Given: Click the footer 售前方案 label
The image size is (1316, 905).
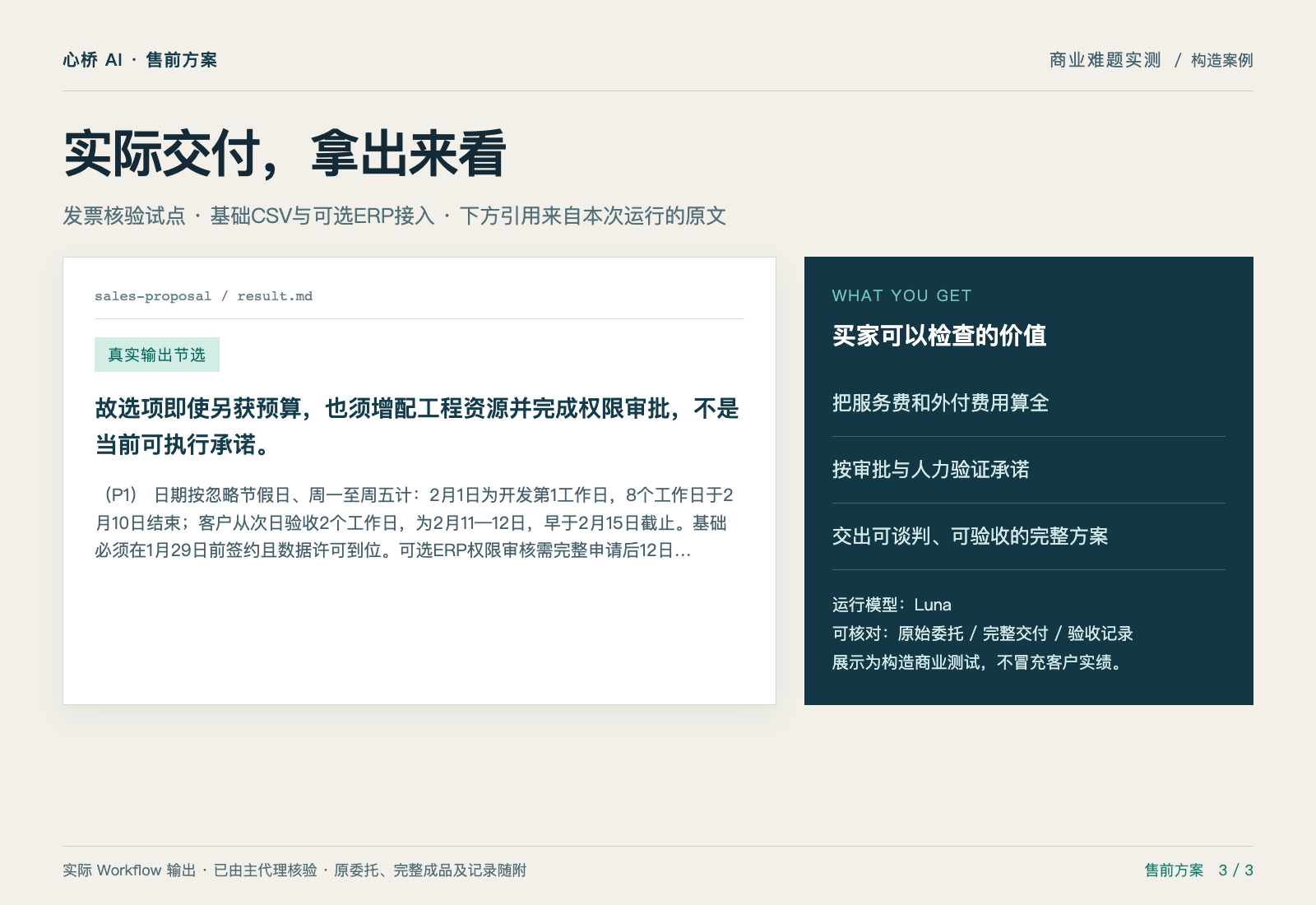Looking at the screenshot, I should pos(1174,870).
